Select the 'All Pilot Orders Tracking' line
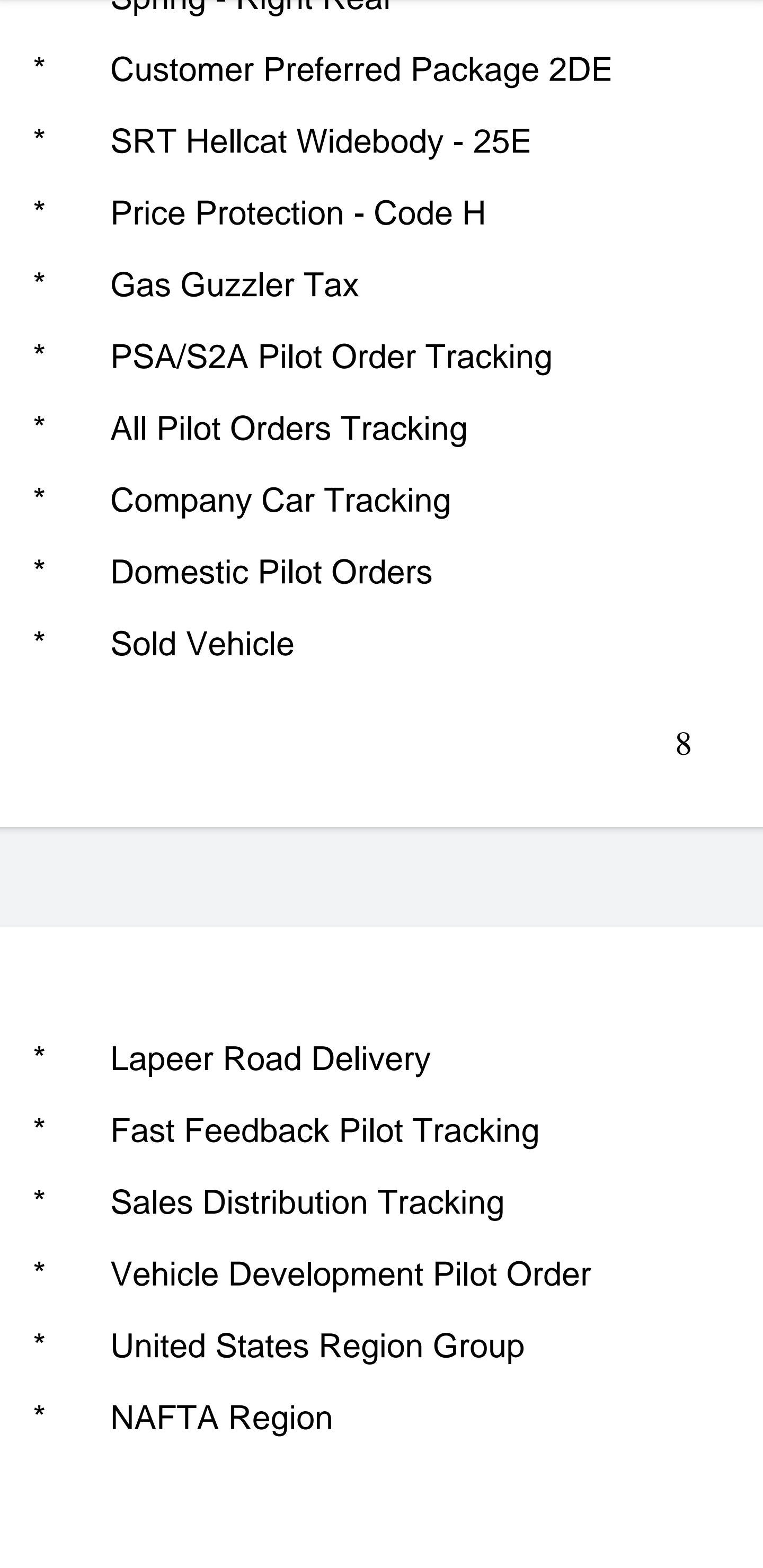 [289, 429]
